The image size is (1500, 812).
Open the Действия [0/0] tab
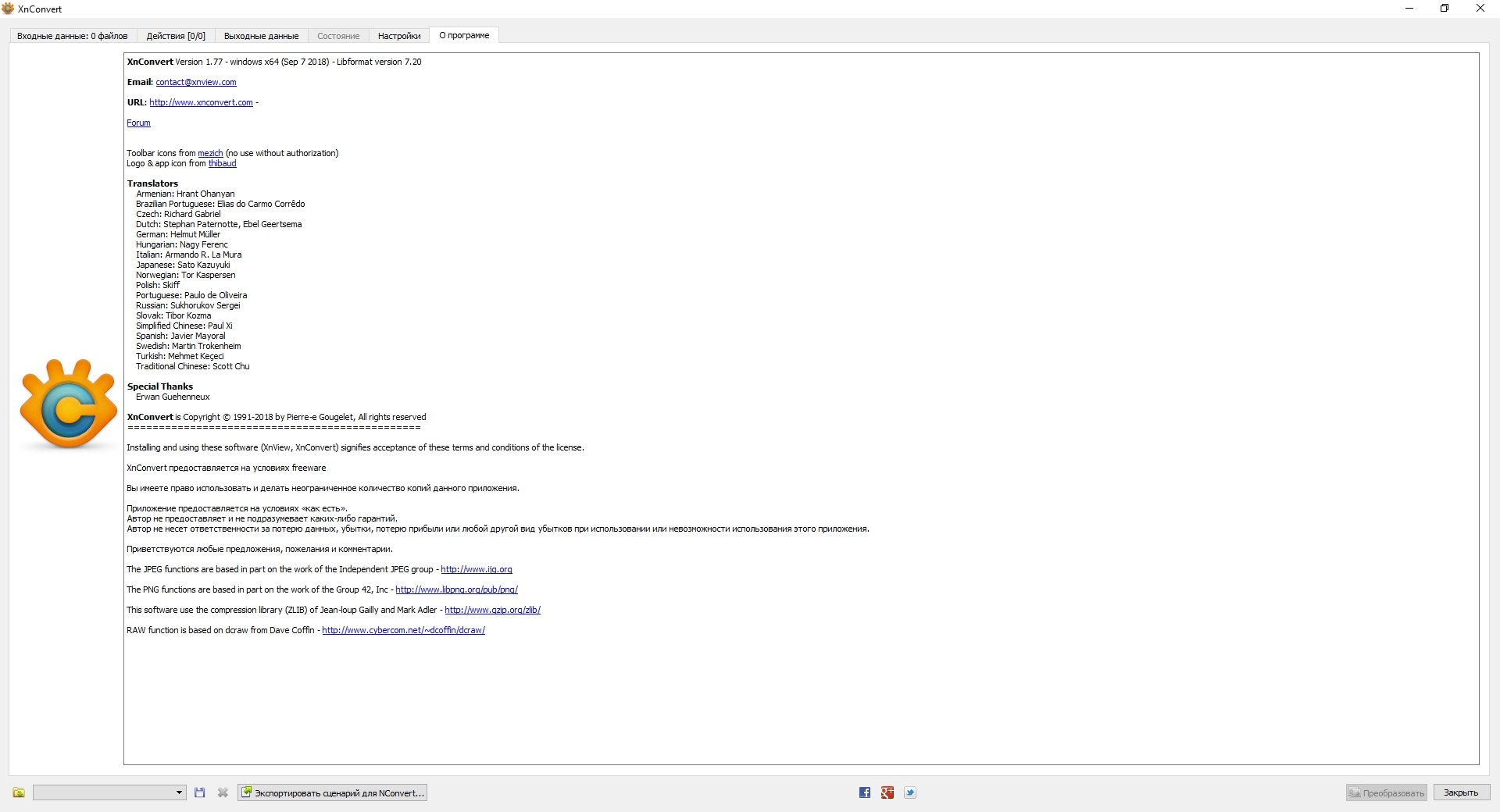click(x=176, y=36)
